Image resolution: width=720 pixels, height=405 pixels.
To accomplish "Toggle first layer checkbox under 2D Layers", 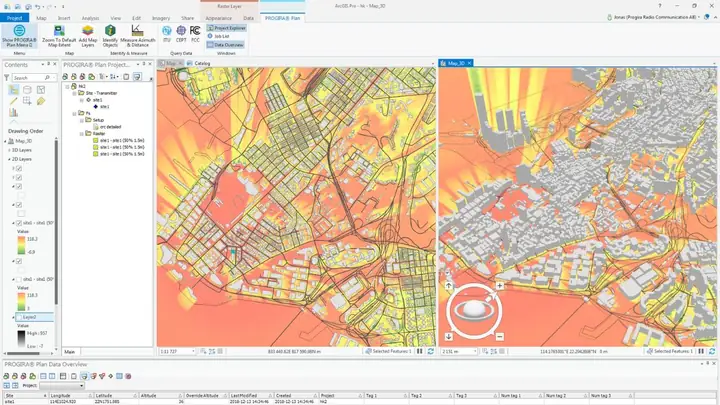I will [x=19, y=169].
